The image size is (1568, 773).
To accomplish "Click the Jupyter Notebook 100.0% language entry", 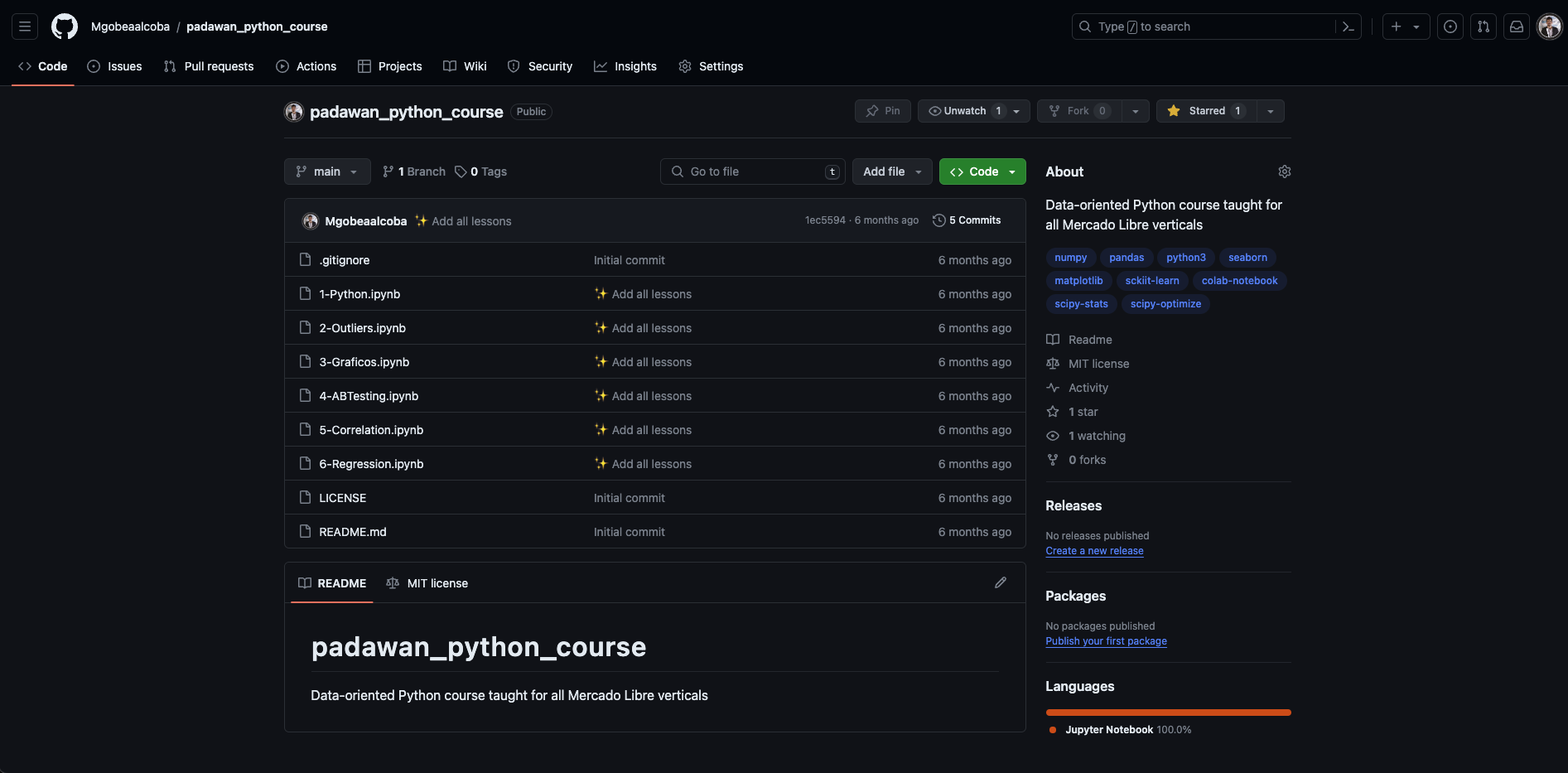I will pos(1120,730).
